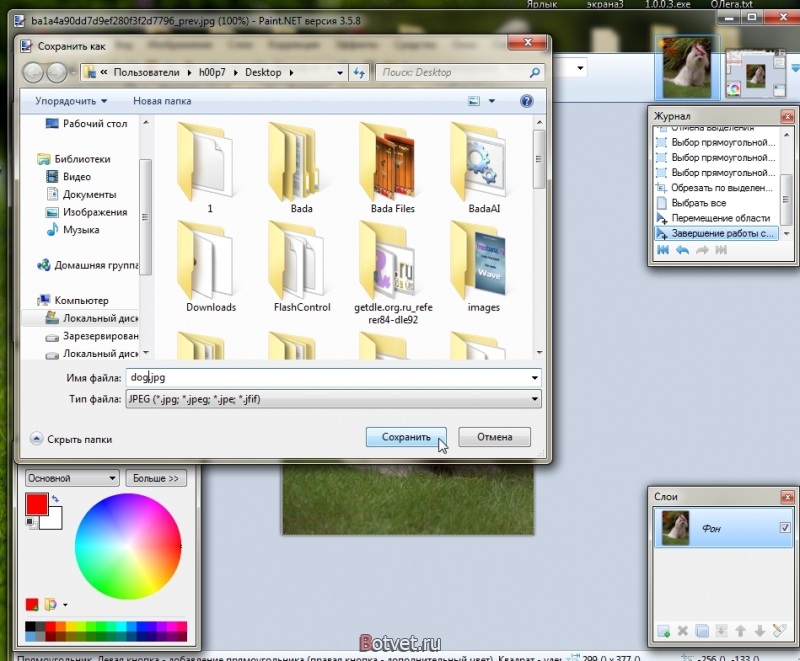Open the Тип файла combo box
Viewport: 800px width, 661px height.
click(333, 399)
